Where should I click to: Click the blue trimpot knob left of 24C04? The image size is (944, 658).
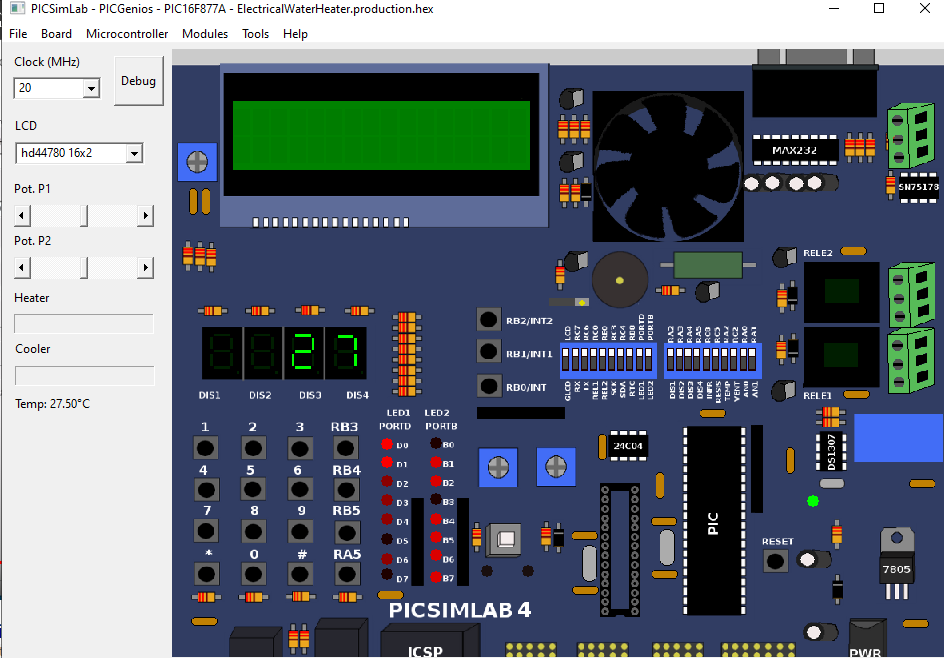(x=556, y=468)
